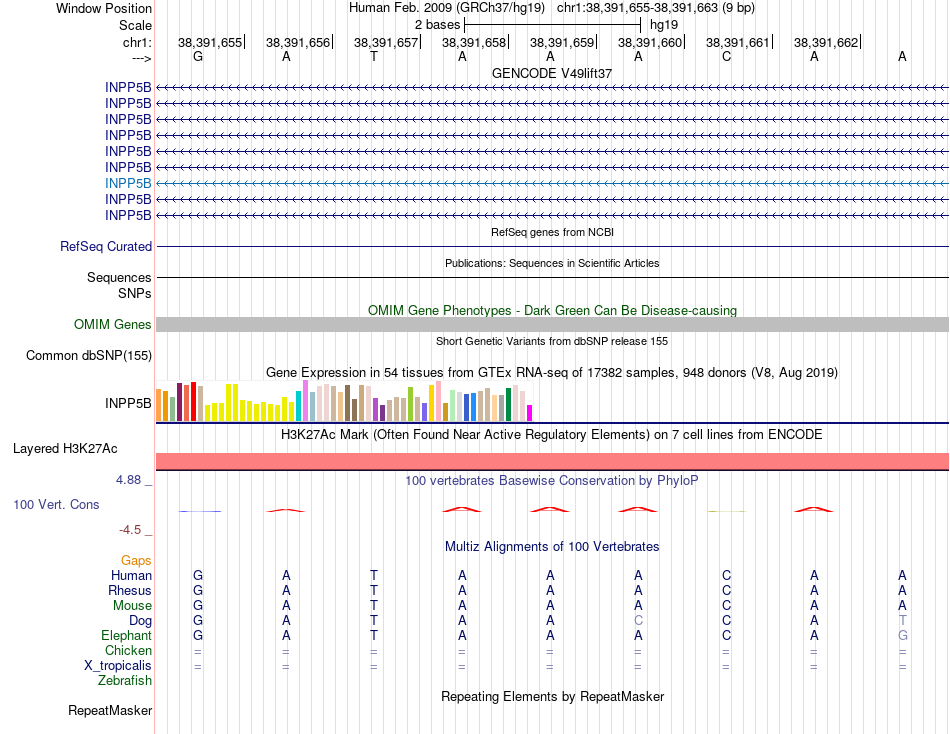This screenshot has height=734, width=950.
Task: Click the GENCODE V49lift37 track title
Action: point(552,73)
